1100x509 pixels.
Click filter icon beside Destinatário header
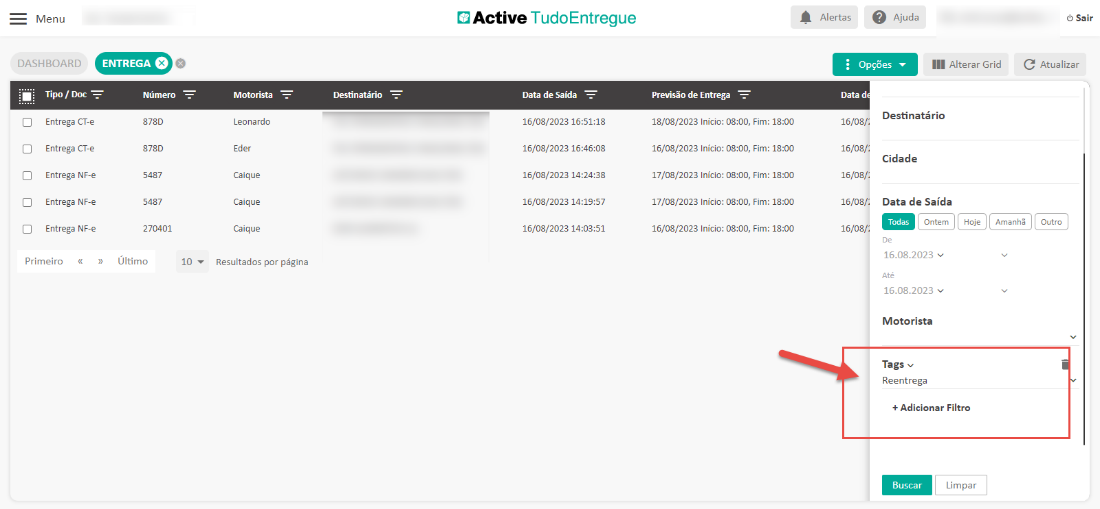coord(396,95)
